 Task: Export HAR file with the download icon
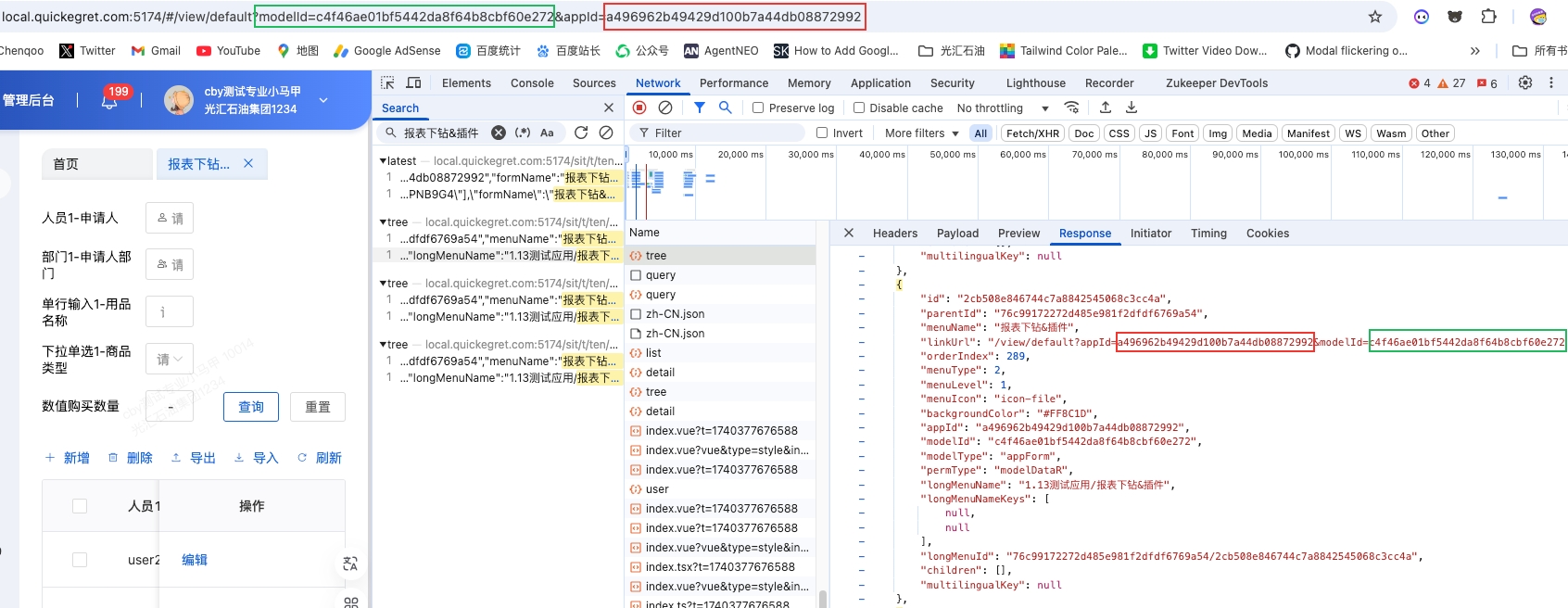(1132, 108)
